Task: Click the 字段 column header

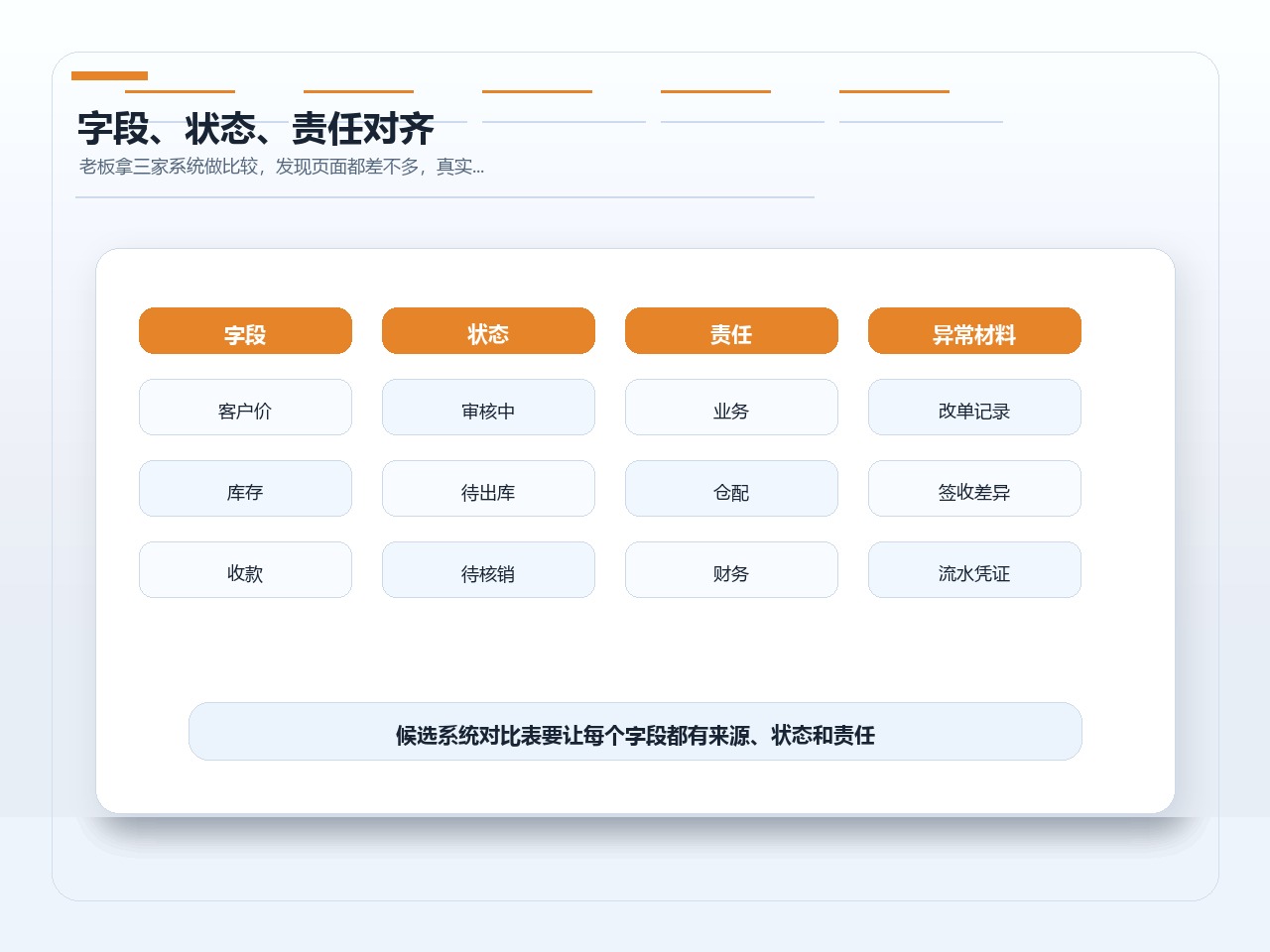Action: [x=245, y=330]
